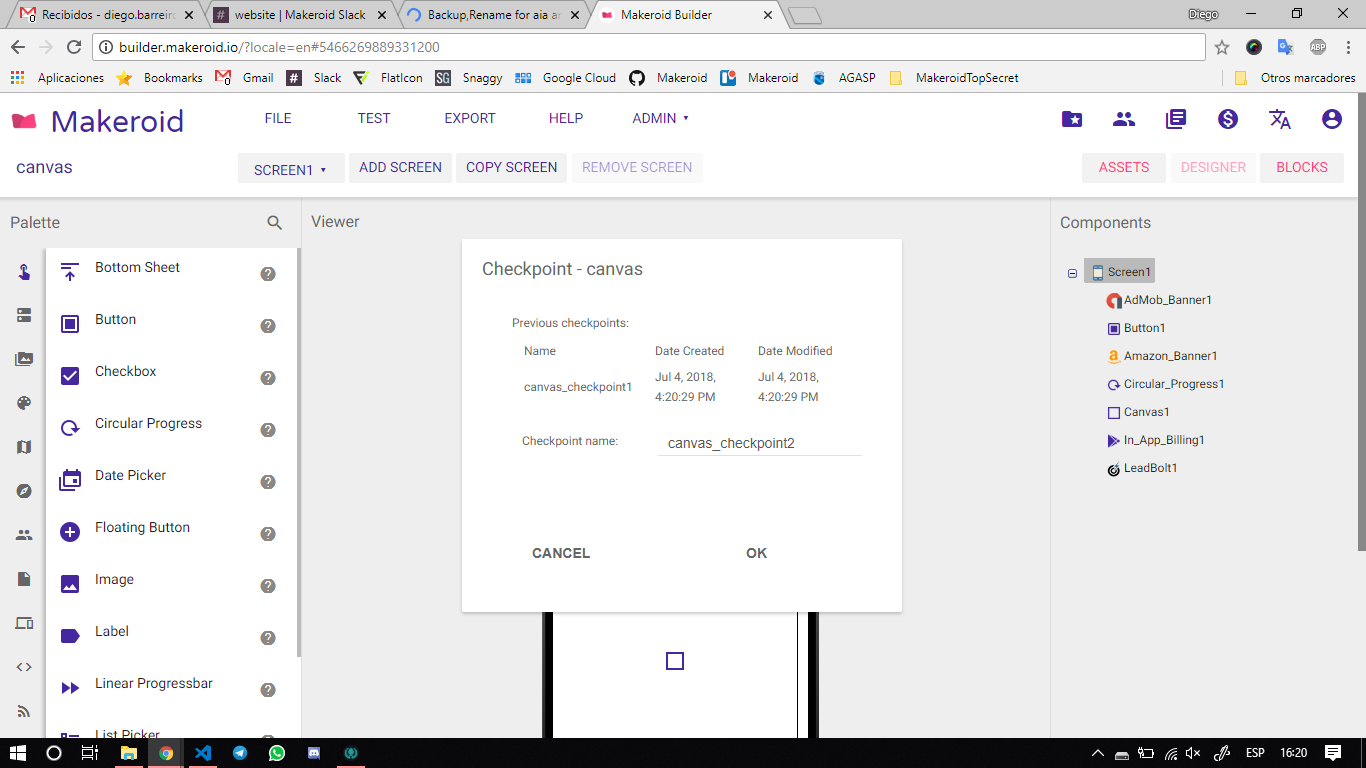Open the people/community icon in Makeroid header
The height and width of the screenshot is (768, 1366).
click(1124, 119)
